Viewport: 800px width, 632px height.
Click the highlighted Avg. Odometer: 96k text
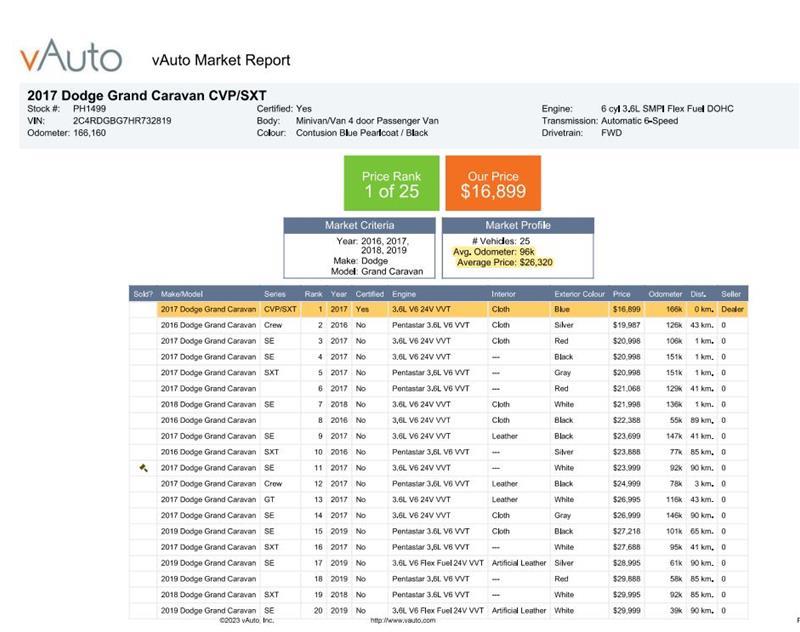[494, 251]
